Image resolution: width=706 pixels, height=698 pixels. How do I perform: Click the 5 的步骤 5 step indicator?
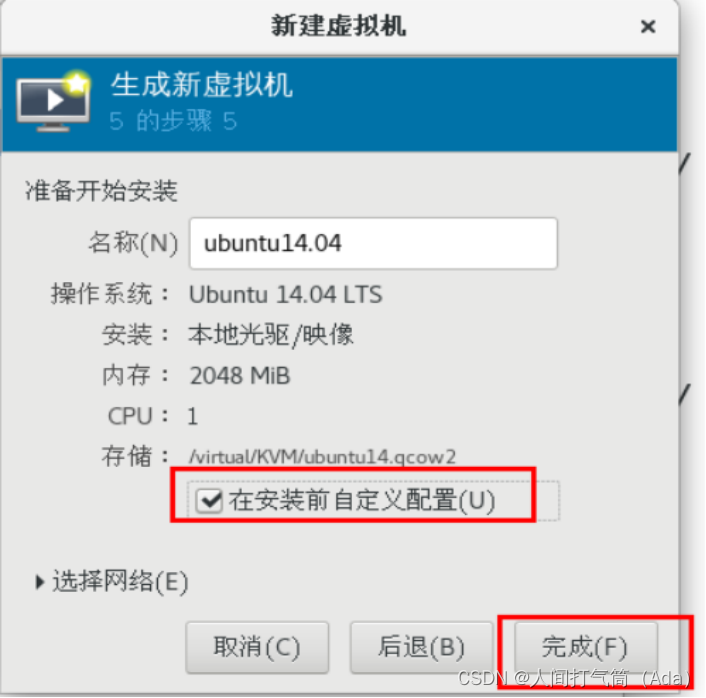point(173,121)
